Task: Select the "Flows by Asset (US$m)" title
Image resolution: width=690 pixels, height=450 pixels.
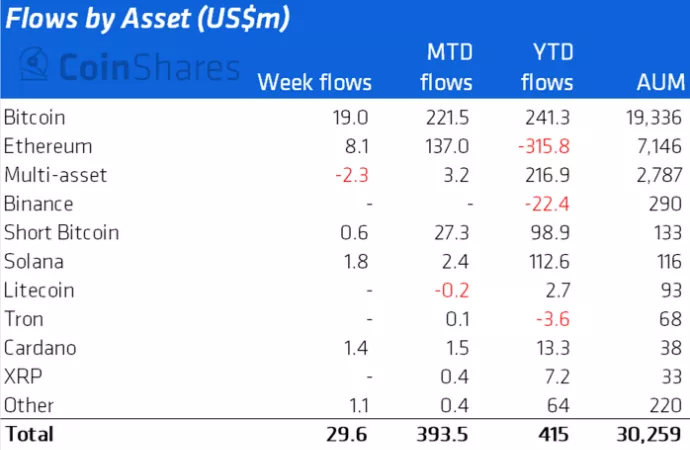Action: pyautogui.click(x=152, y=20)
